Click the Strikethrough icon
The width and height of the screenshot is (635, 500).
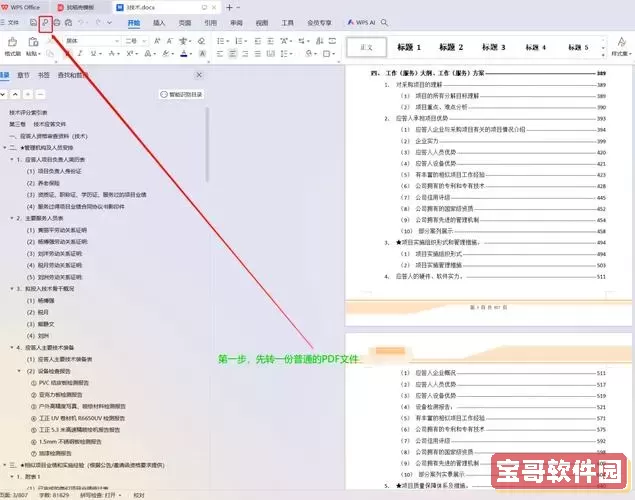click(111, 53)
